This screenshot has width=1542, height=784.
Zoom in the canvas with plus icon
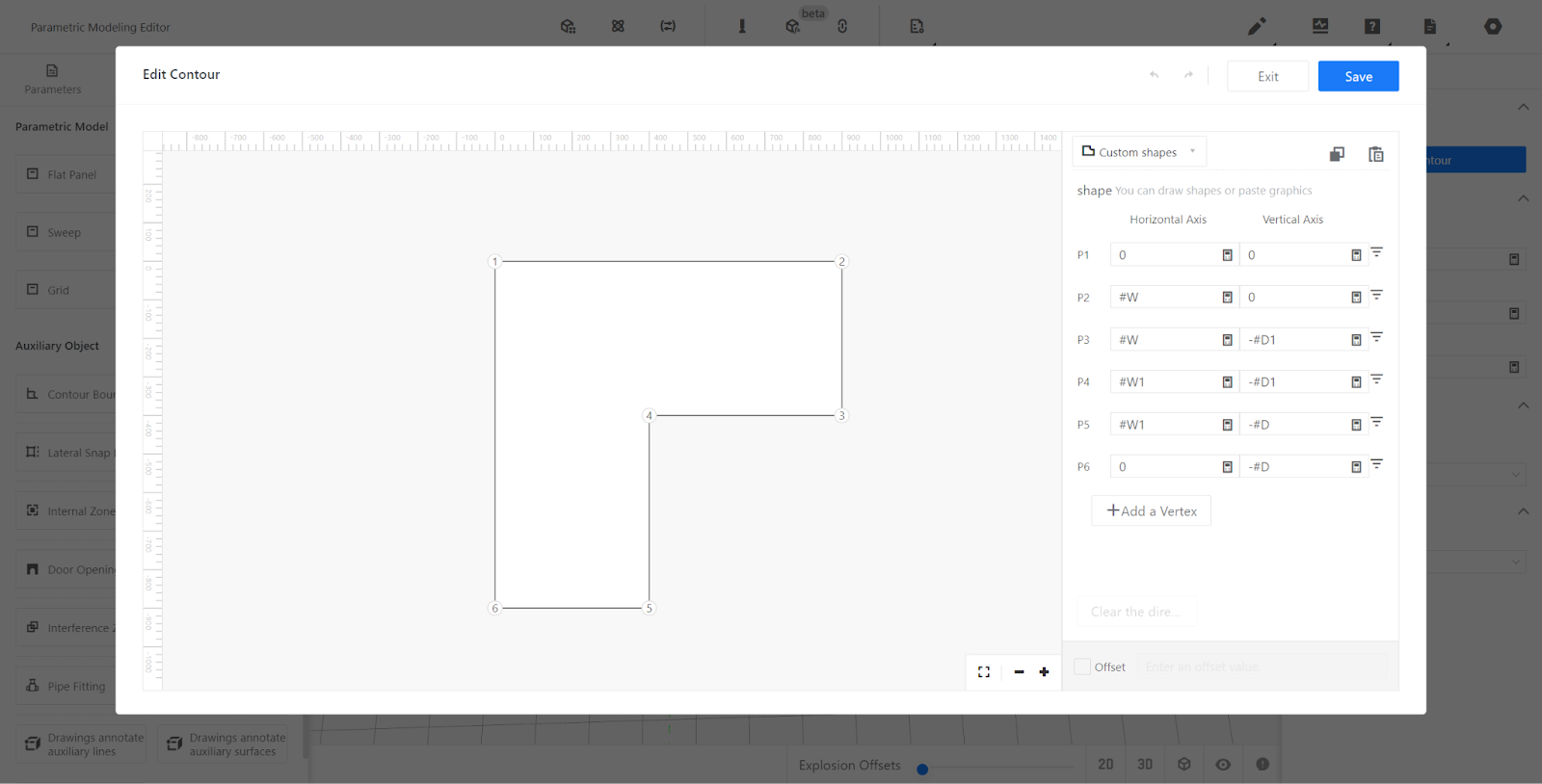point(1044,672)
